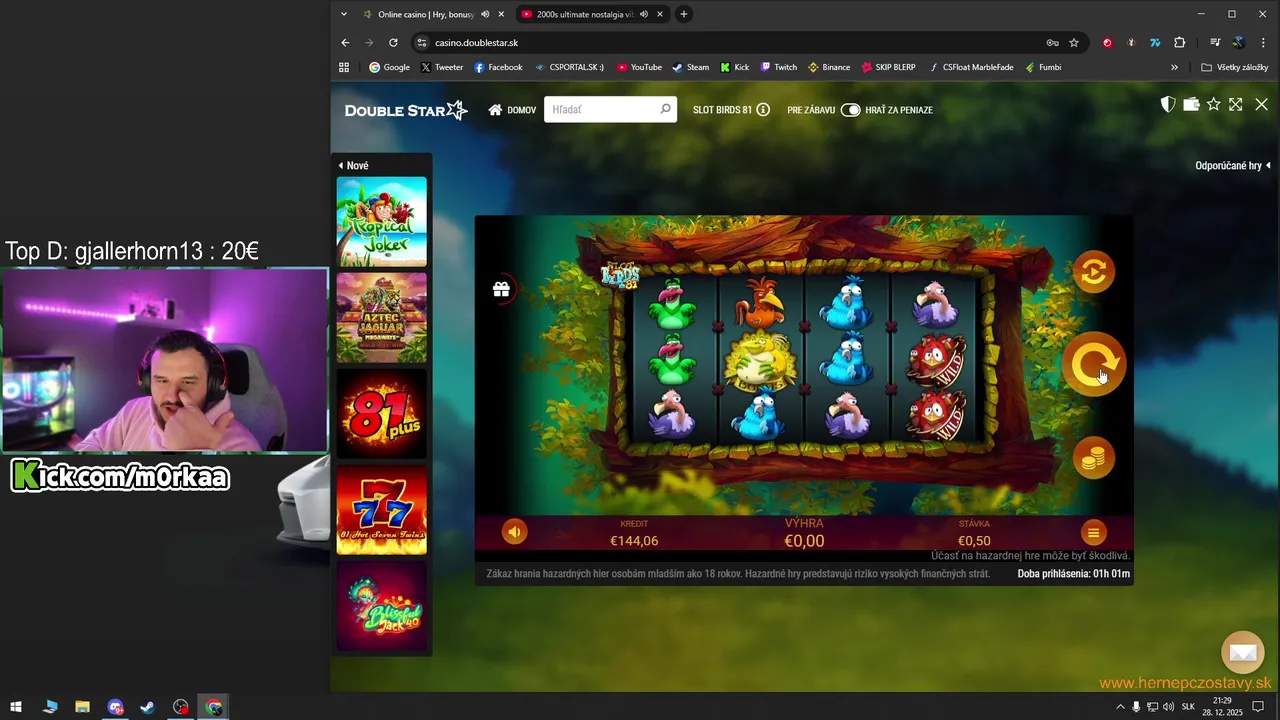Screen dimensions: 1280x720
Task: Open the Tweeter bookmark
Action: pyautogui.click(x=442, y=67)
